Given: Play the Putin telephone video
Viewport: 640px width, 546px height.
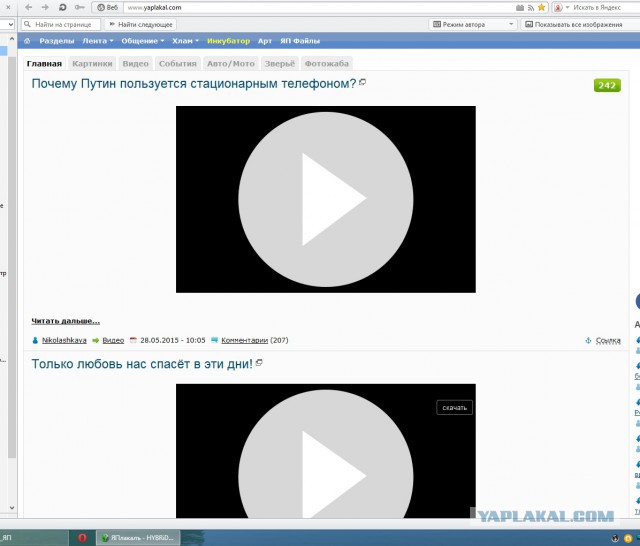Looking at the screenshot, I should [326, 199].
